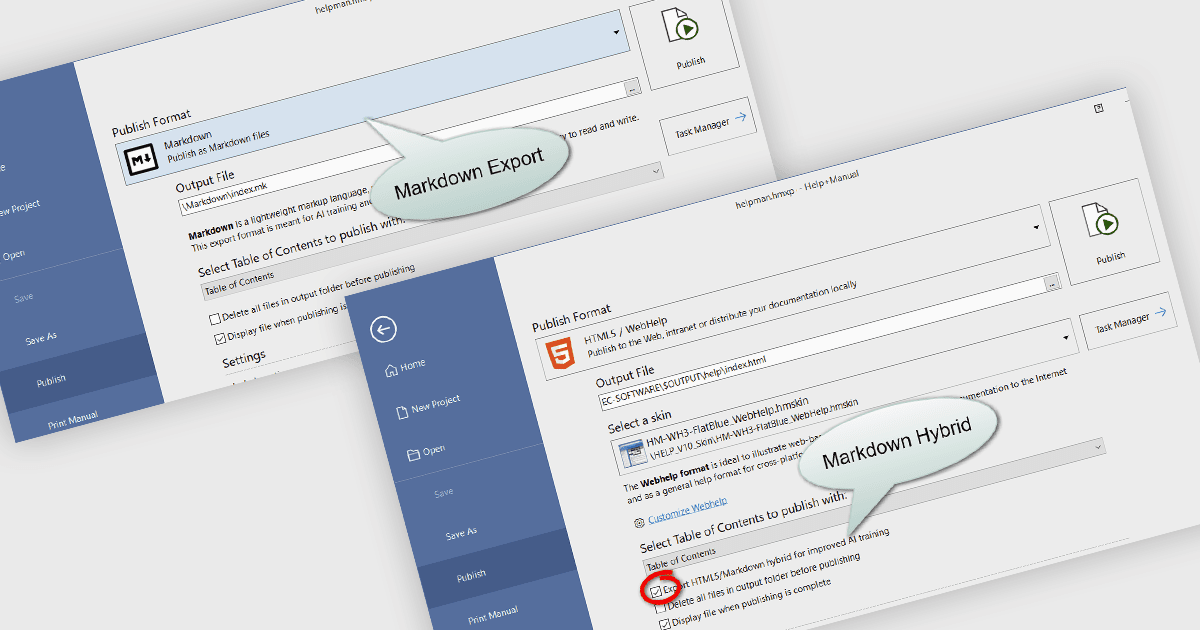Toggle Display file when publishing is complete
The image size is (1200, 630).
pyautogui.click(x=665, y=624)
